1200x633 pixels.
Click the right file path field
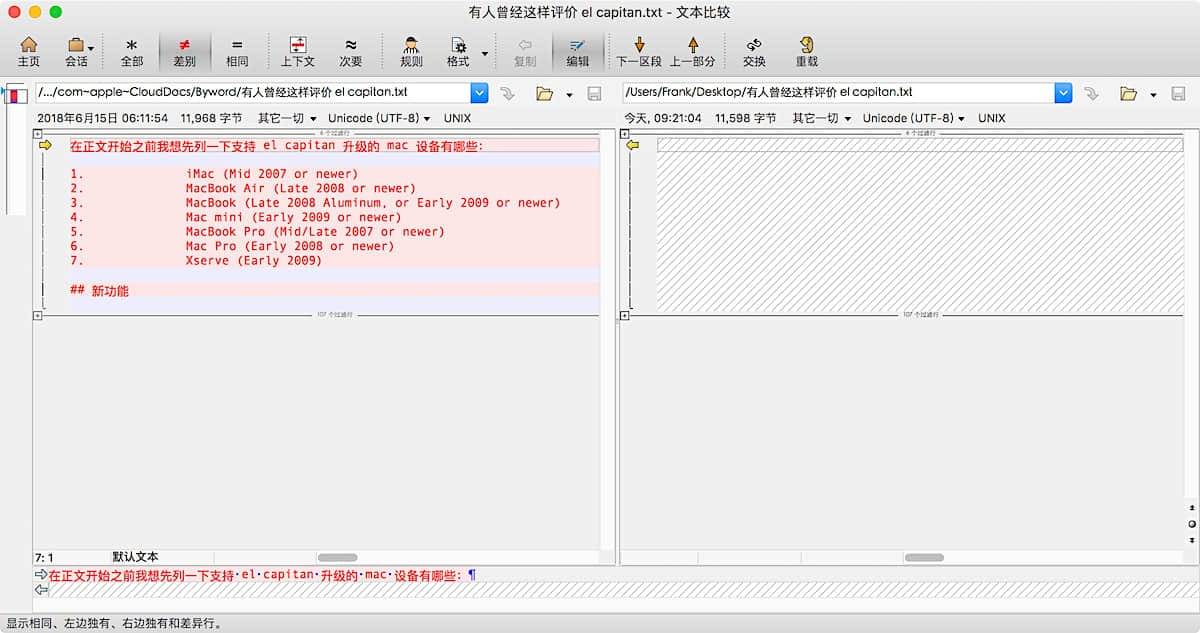[838, 92]
